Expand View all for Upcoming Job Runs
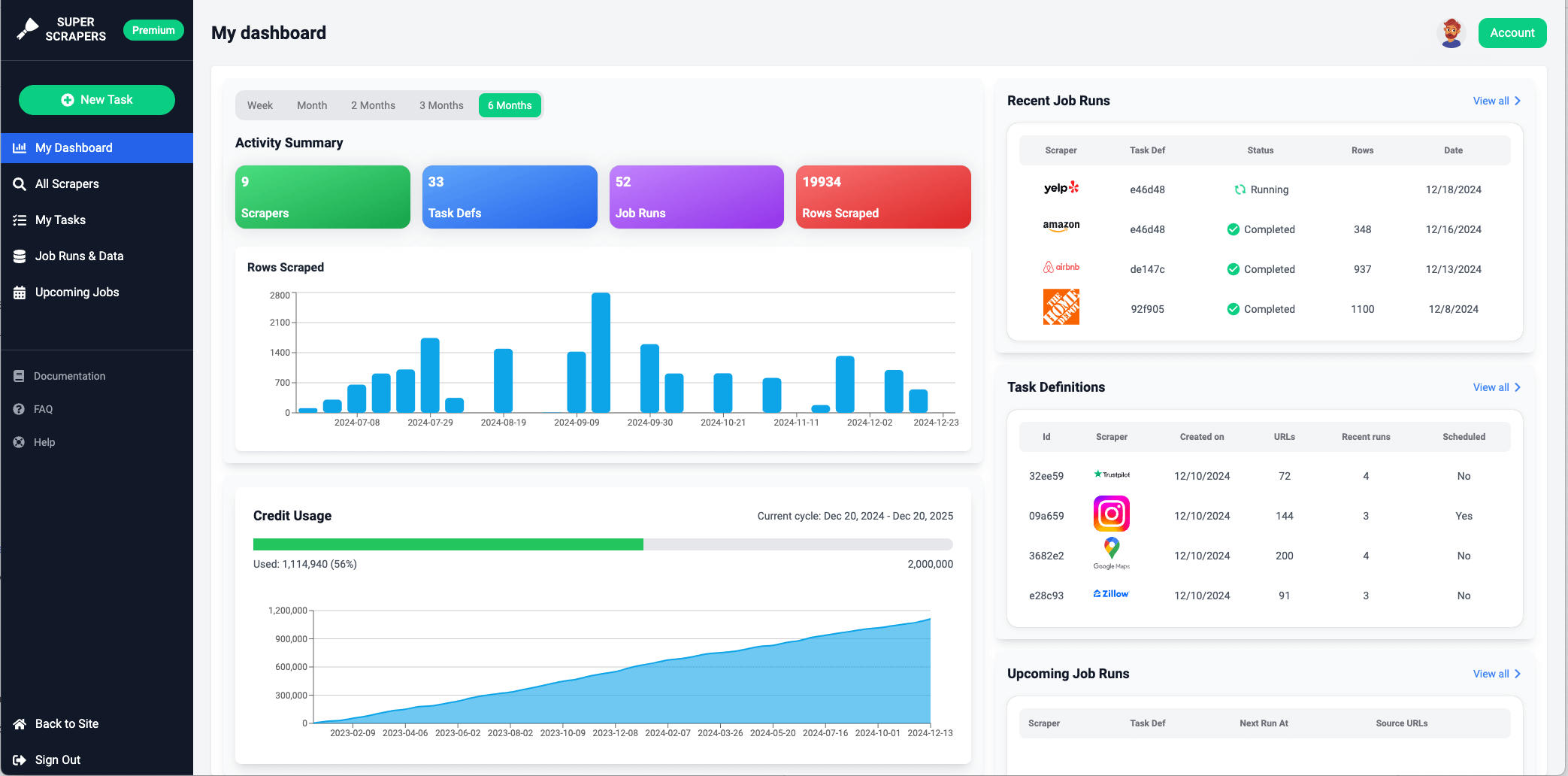This screenshot has height=776, width=1568. (x=1496, y=674)
